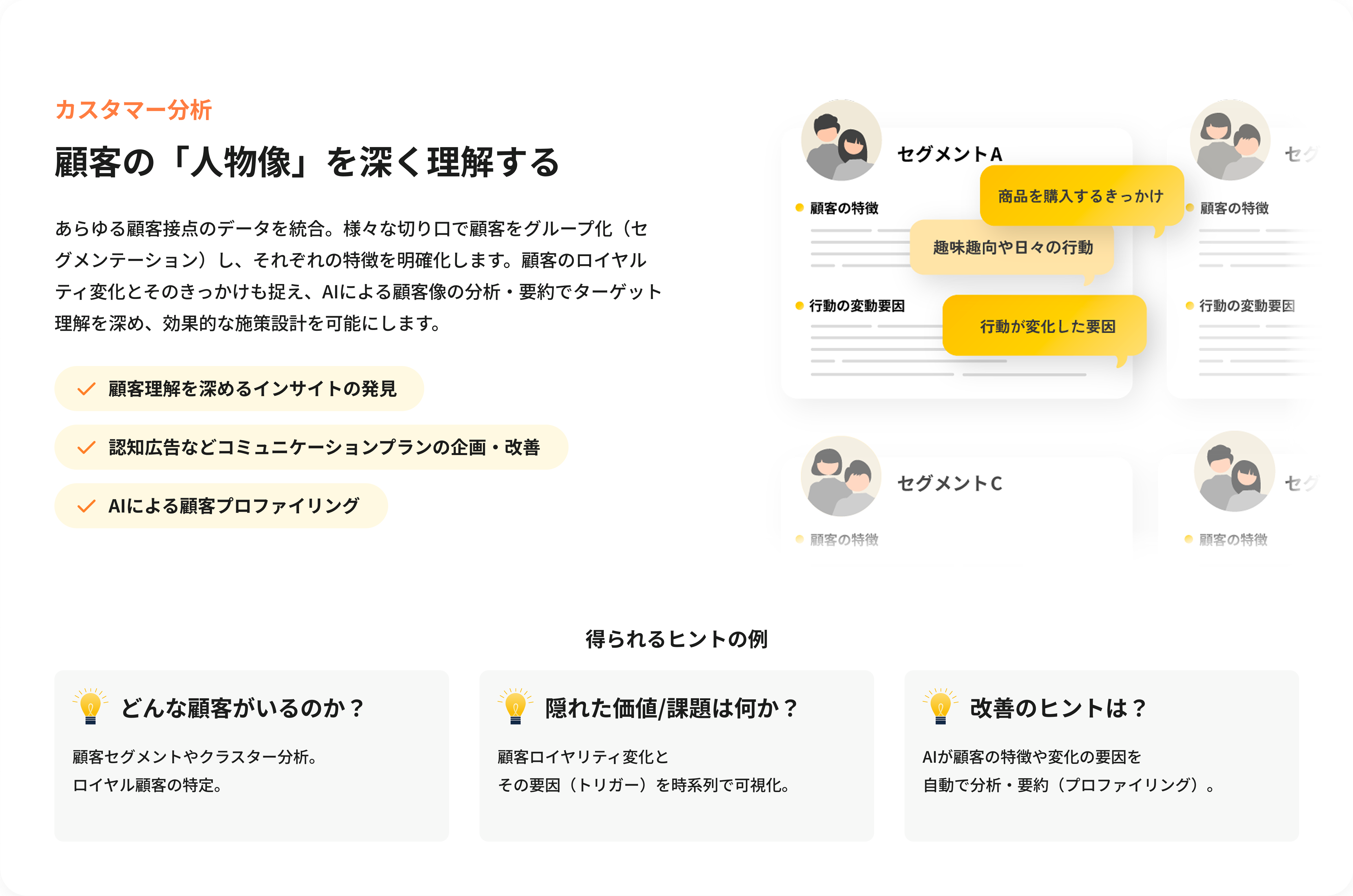Open the どんな顧客がいるのか？ hint card title
Screen dimensions: 1353x896
click(x=243, y=708)
